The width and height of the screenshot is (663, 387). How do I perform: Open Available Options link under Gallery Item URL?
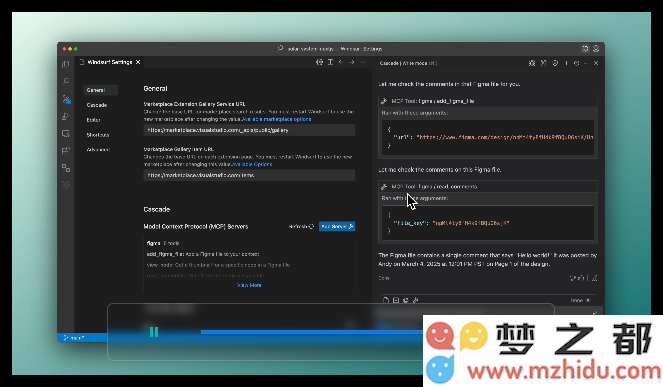click(x=252, y=164)
